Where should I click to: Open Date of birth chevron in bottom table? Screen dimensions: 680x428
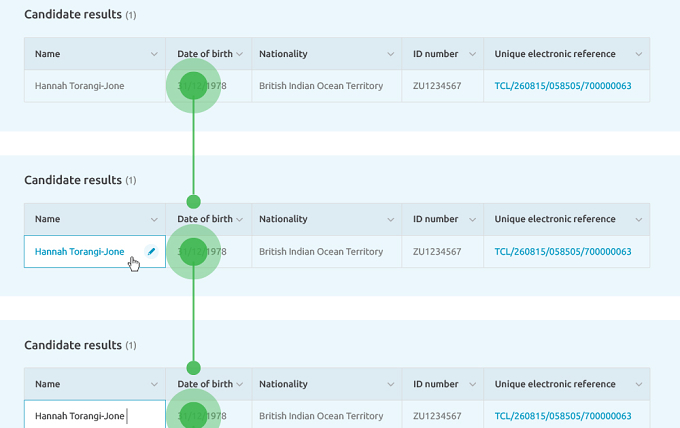coord(239,384)
